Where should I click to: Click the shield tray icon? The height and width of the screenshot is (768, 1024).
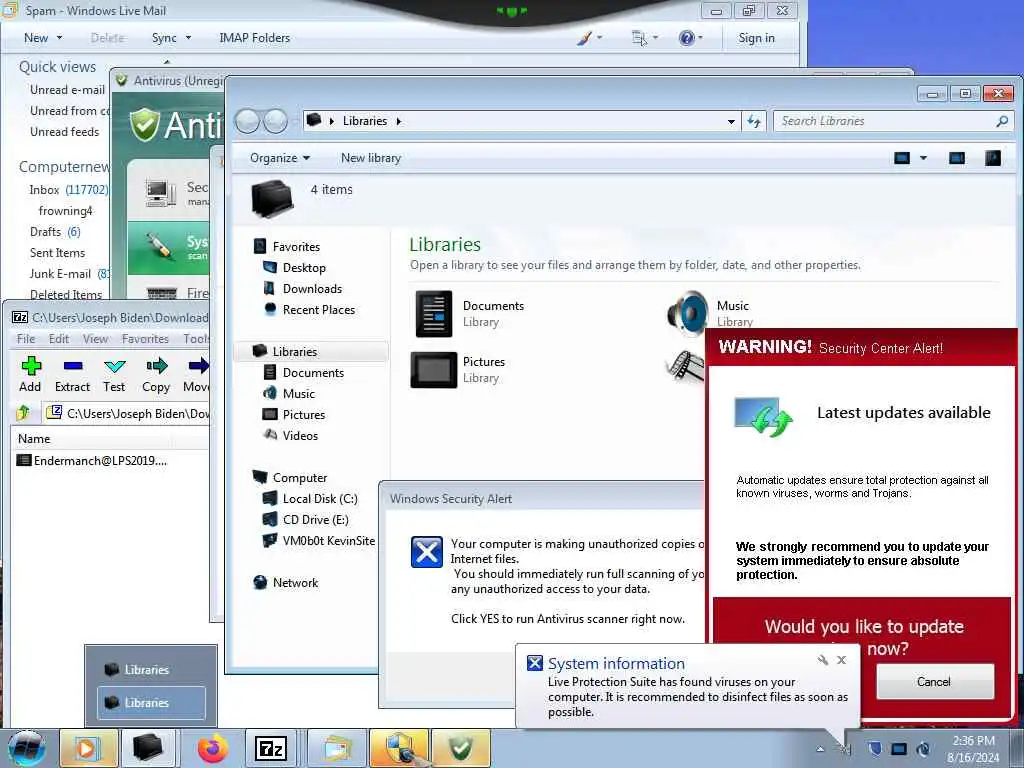[874, 748]
